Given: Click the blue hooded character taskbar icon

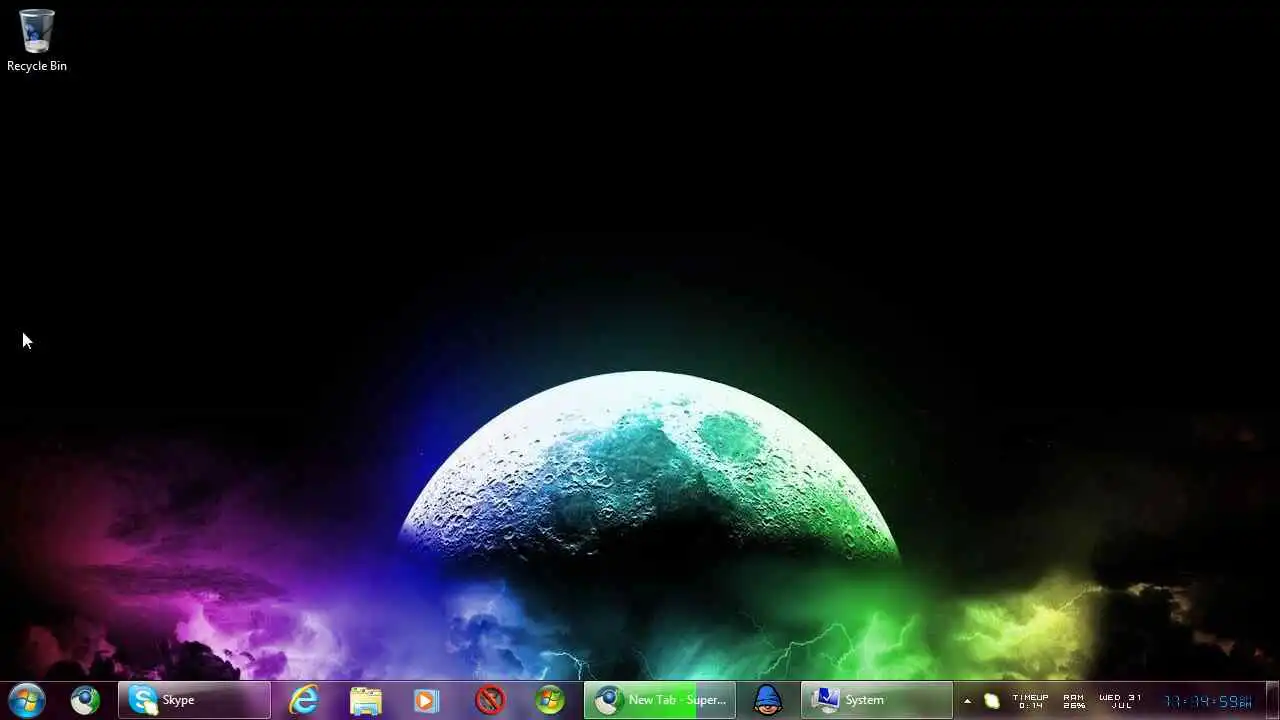Looking at the screenshot, I should pyautogui.click(x=768, y=700).
